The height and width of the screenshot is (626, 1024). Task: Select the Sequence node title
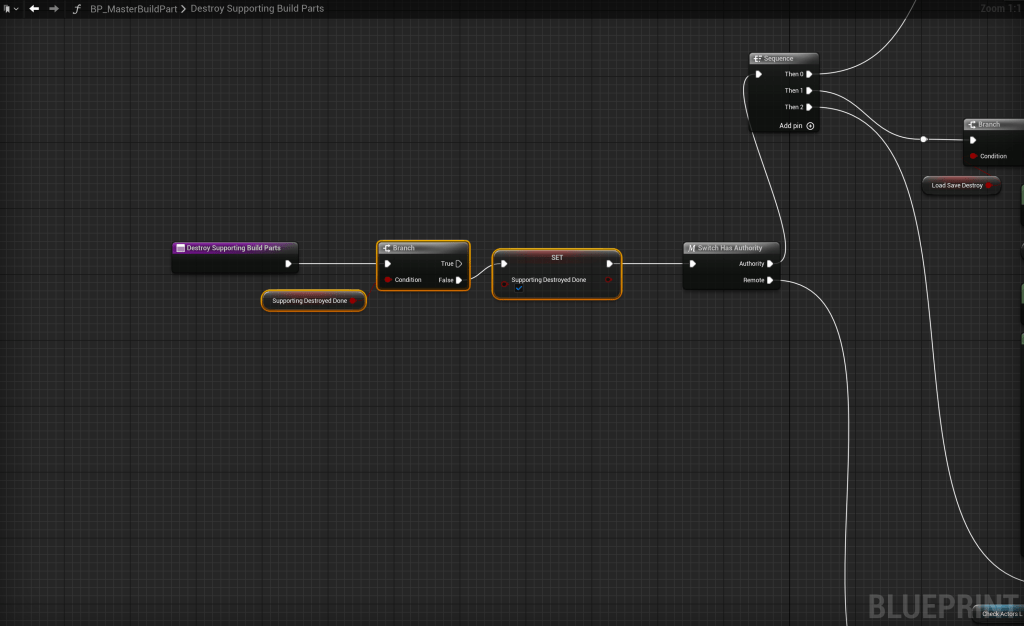778,59
